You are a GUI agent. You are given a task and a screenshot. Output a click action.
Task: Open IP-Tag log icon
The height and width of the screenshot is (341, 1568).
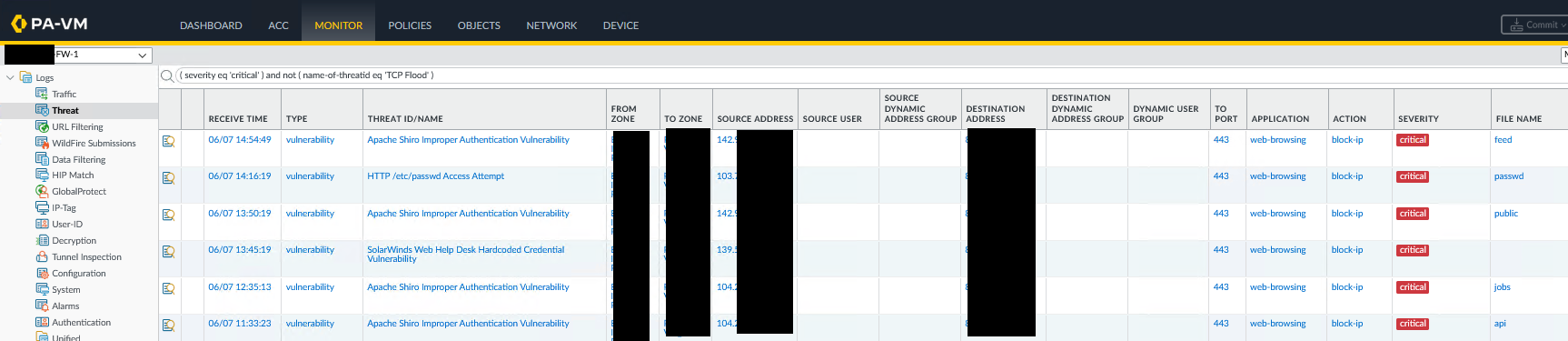click(41, 207)
